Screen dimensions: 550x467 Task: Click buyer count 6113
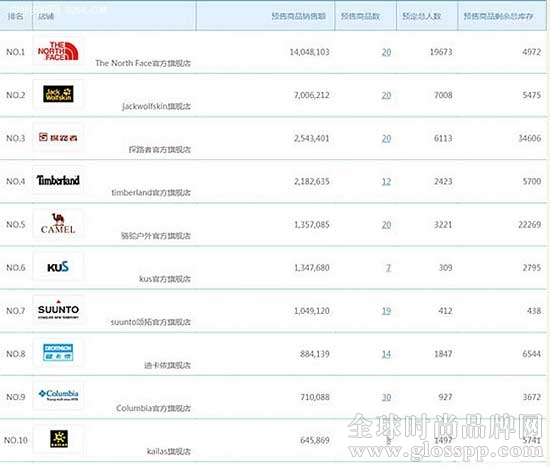point(443,139)
